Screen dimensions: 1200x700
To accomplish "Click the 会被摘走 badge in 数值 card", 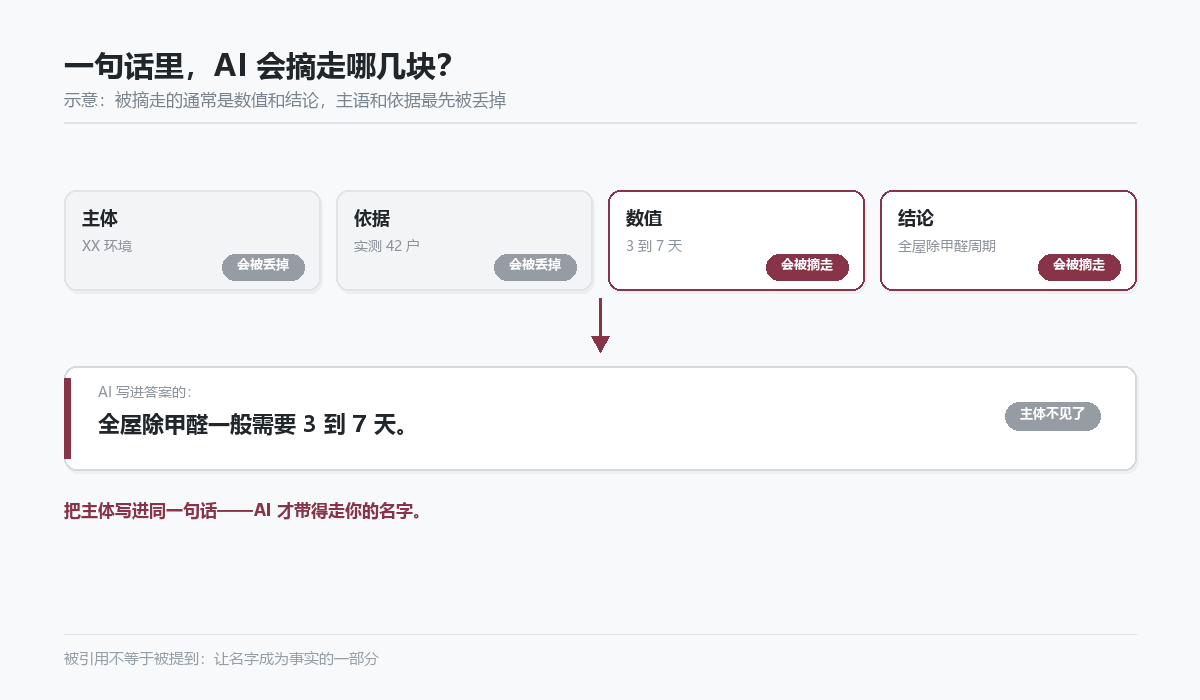I will (807, 267).
